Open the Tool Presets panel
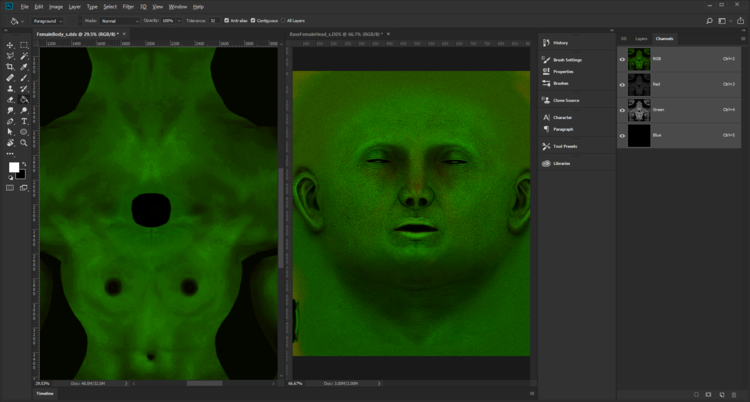Image resolution: width=750 pixels, height=402 pixels. [x=565, y=146]
